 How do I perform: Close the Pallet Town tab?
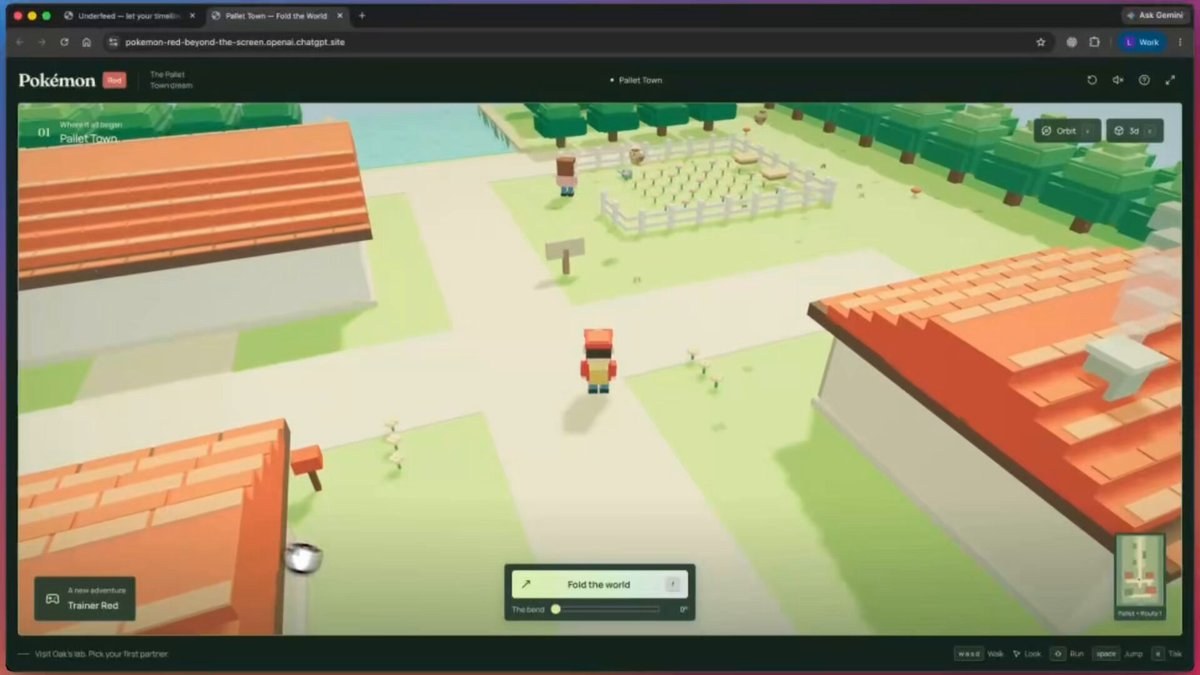[x=340, y=15]
